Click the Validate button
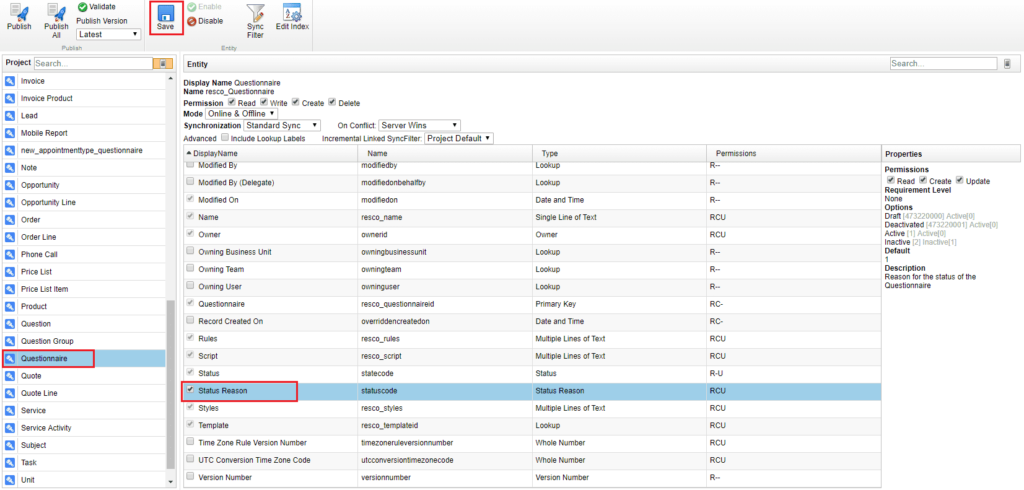The image size is (1024, 490). [97, 7]
